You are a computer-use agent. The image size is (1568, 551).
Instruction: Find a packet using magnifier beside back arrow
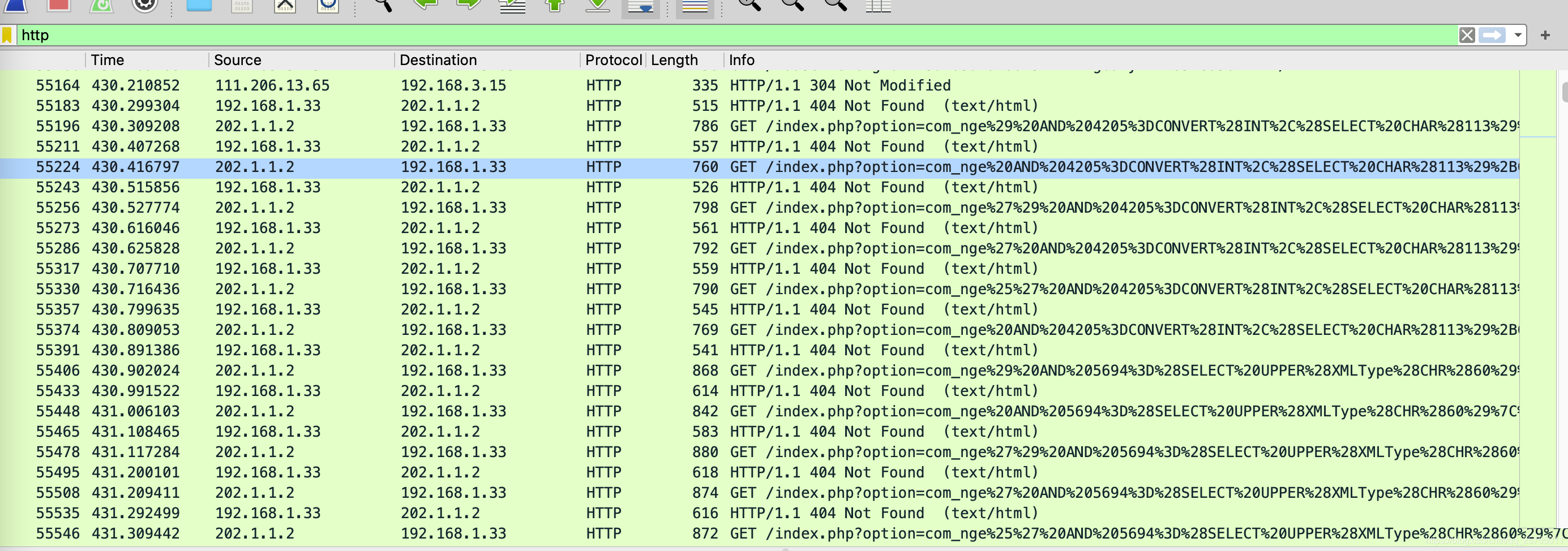tap(383, 5)
